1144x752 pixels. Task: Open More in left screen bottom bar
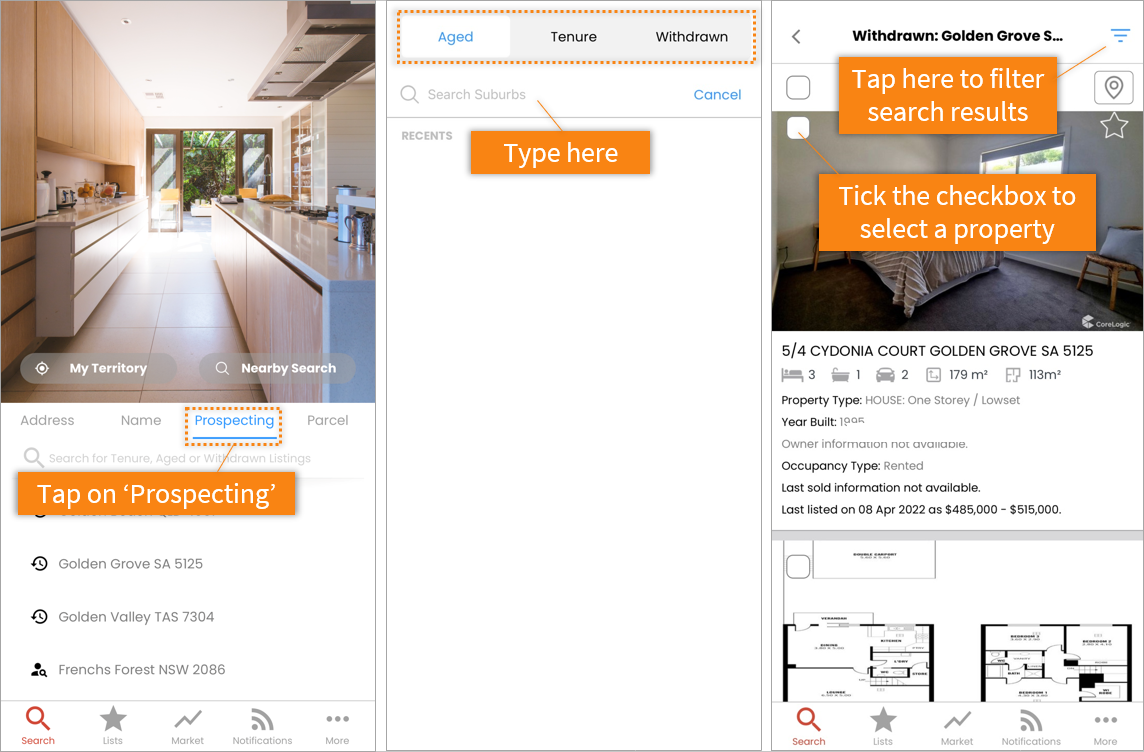[x=337, y=726]
